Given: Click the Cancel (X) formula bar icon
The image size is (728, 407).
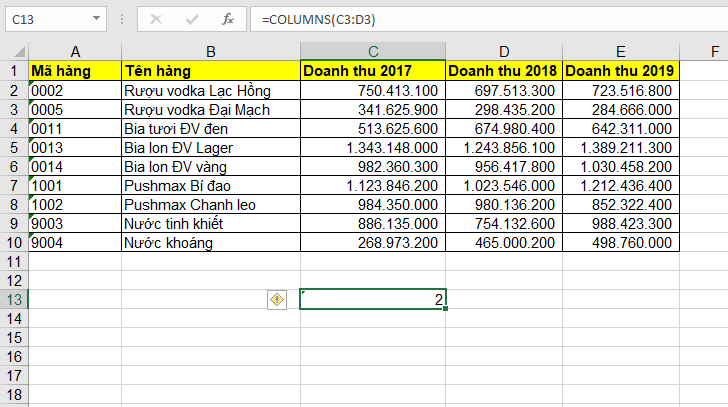Looking at the screenshot, I should pos(156,19).
